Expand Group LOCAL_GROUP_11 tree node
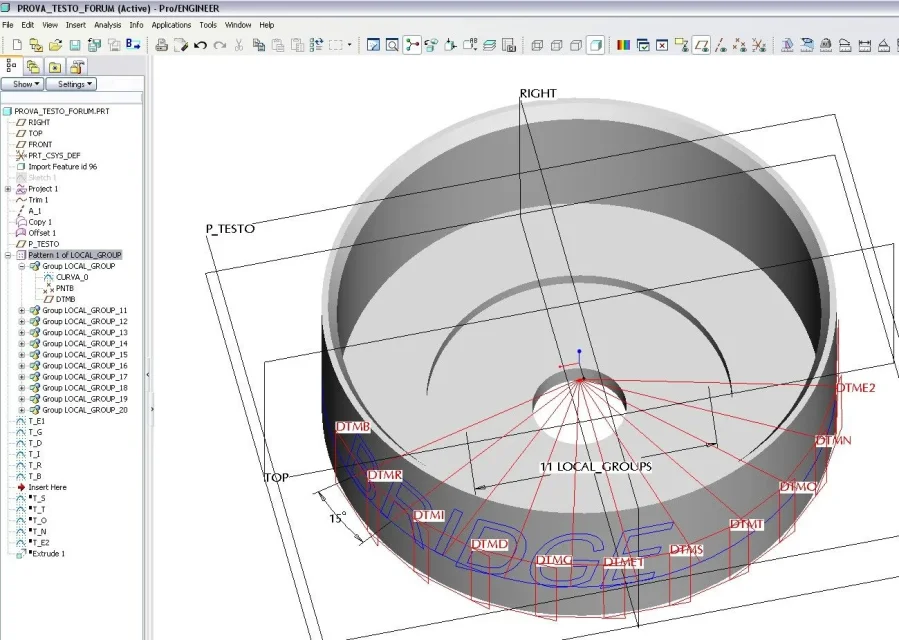The image size is (899, 640). coord(22,310)
